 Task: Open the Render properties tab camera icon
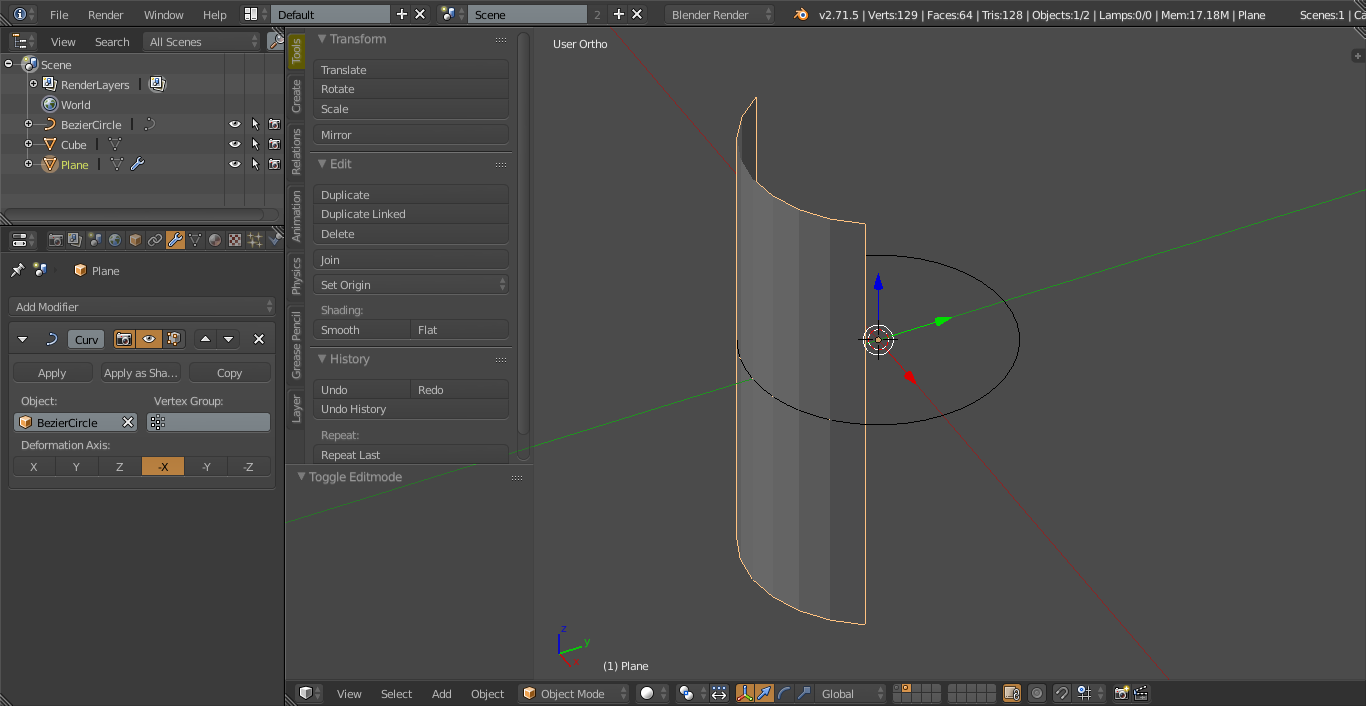55,240
